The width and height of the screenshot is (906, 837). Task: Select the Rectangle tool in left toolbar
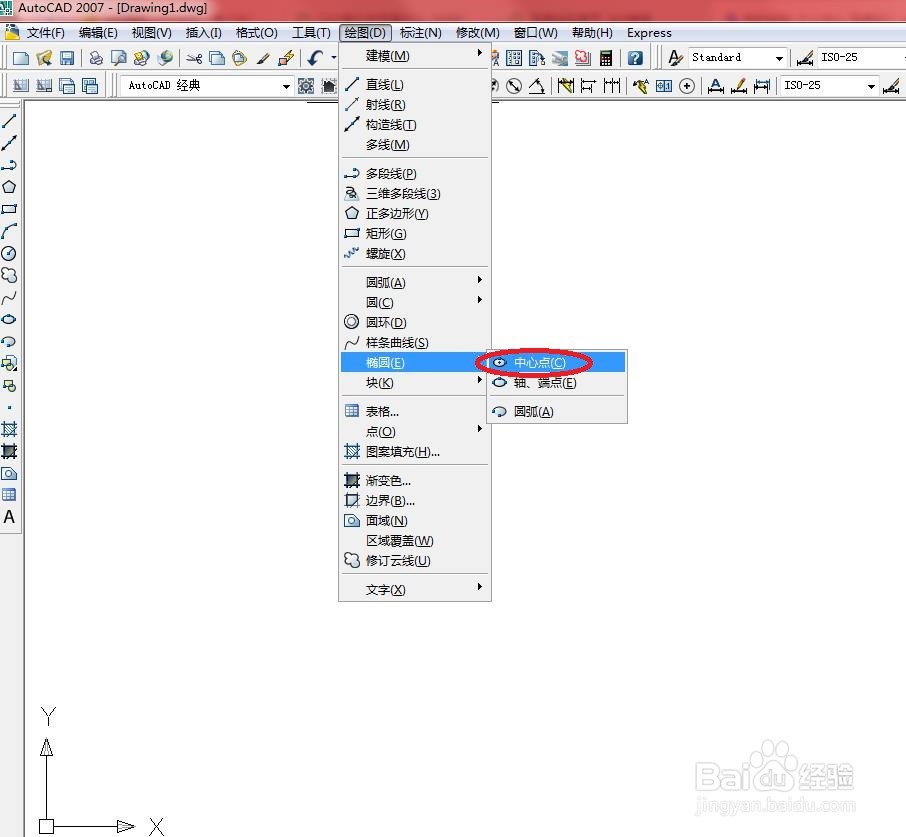point(9,209)
